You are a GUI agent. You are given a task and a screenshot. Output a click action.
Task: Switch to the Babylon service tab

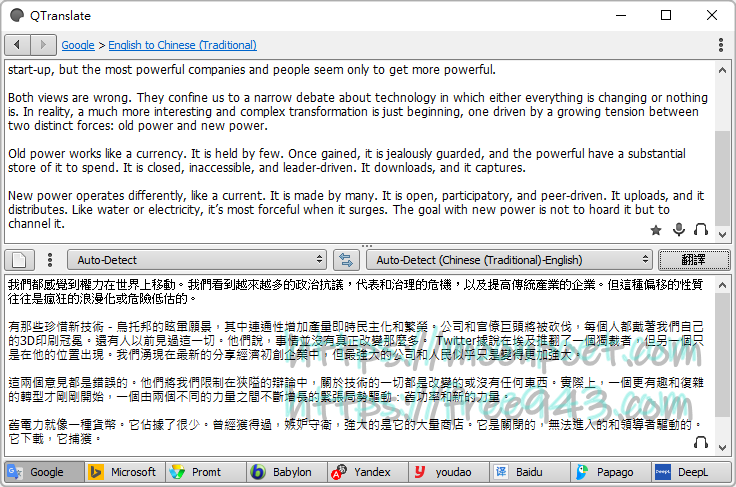[x=286, y=472]
